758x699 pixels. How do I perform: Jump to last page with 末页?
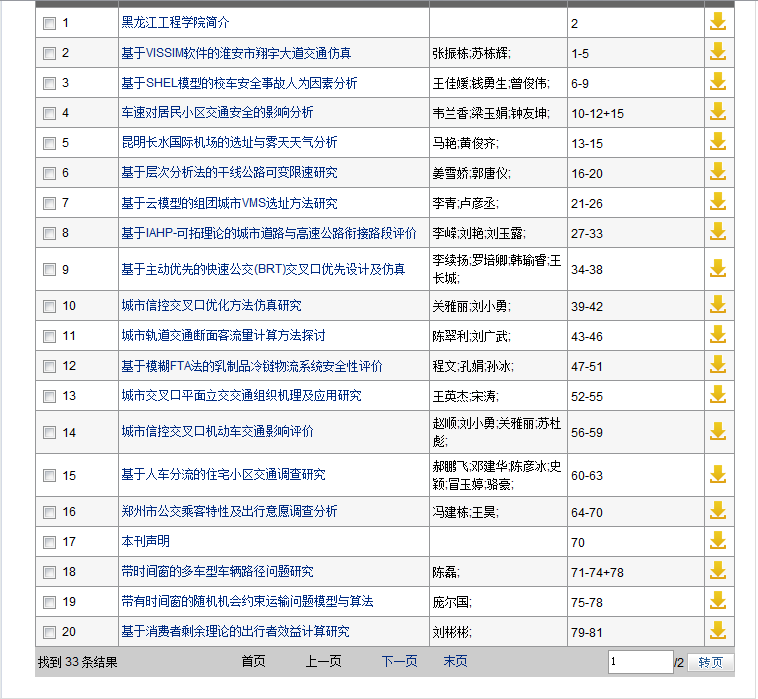tap(455, 661)
